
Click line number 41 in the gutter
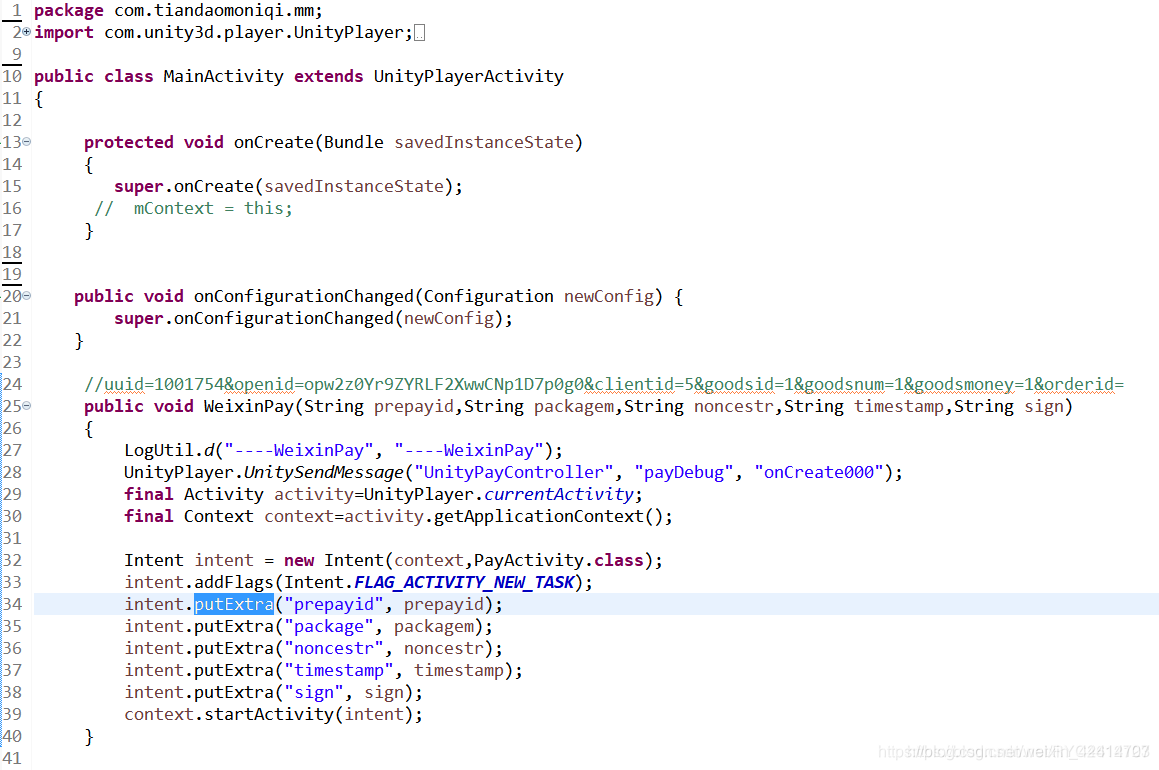click(x=13, y=758)
